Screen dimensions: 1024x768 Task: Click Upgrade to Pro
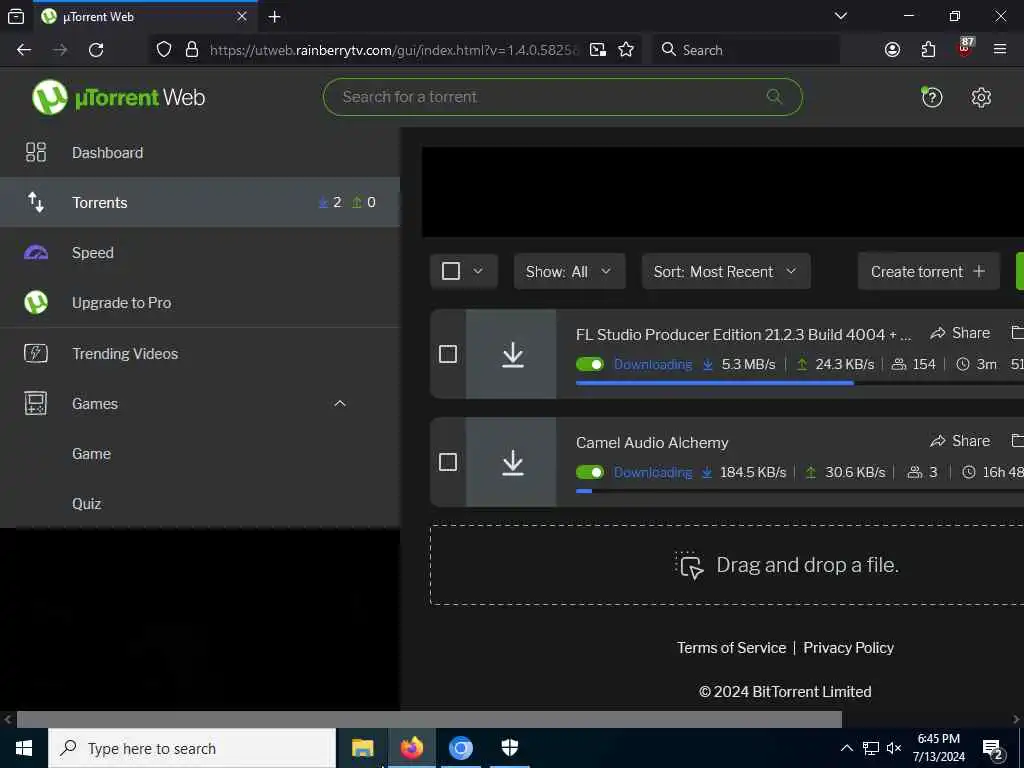[x=200, y=302]
